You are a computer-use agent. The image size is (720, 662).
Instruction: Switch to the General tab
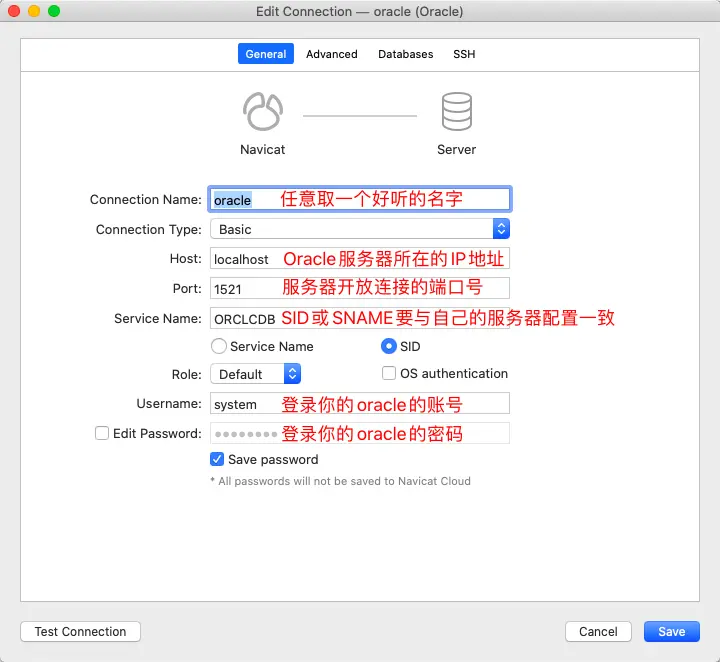[265, 54]
